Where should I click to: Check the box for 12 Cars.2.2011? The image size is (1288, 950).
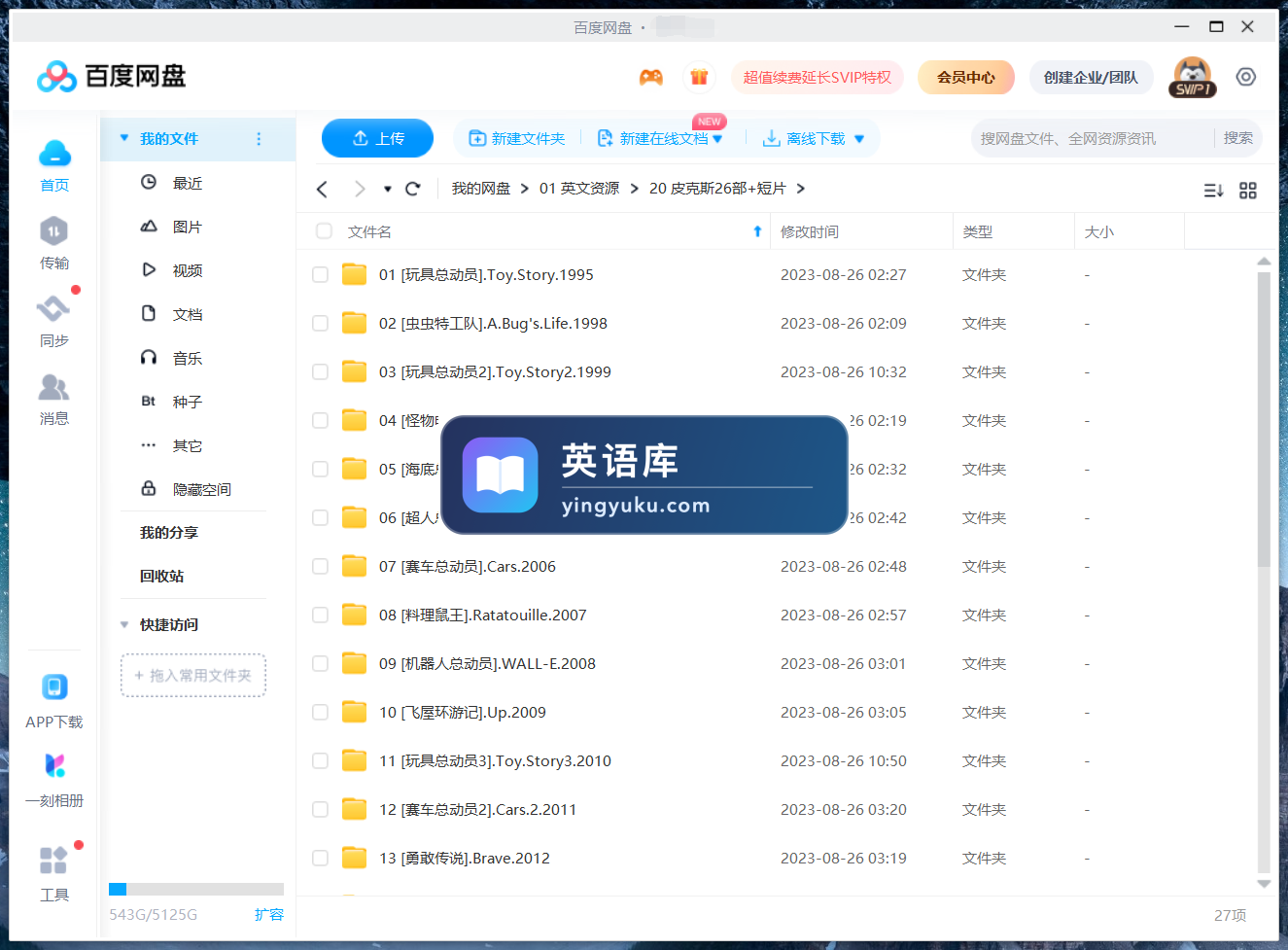tap(320, 810)
